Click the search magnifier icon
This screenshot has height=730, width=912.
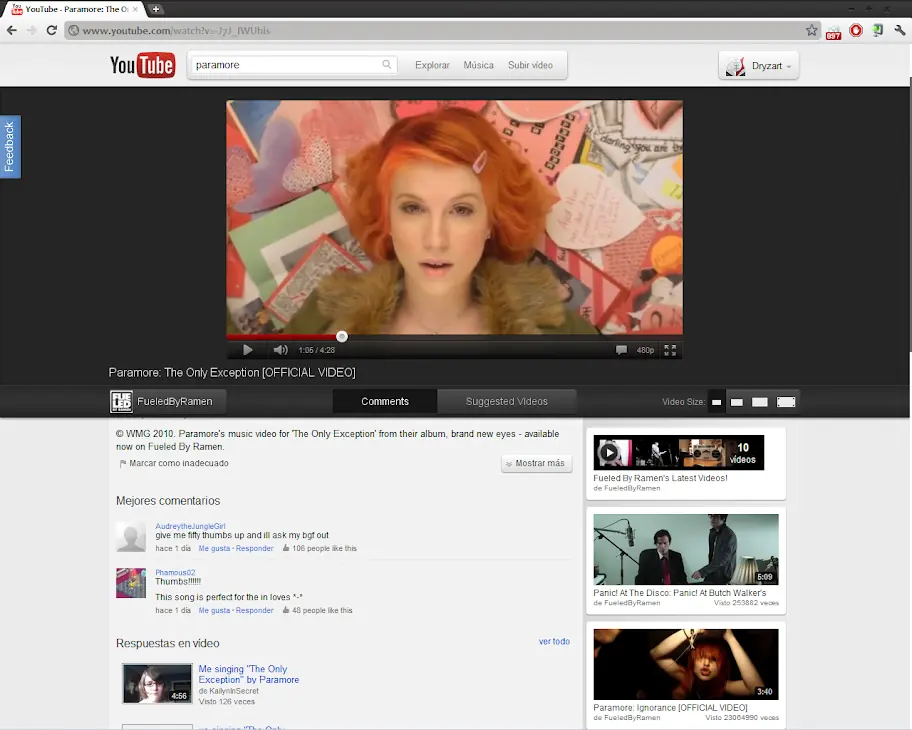pos(387,65)
